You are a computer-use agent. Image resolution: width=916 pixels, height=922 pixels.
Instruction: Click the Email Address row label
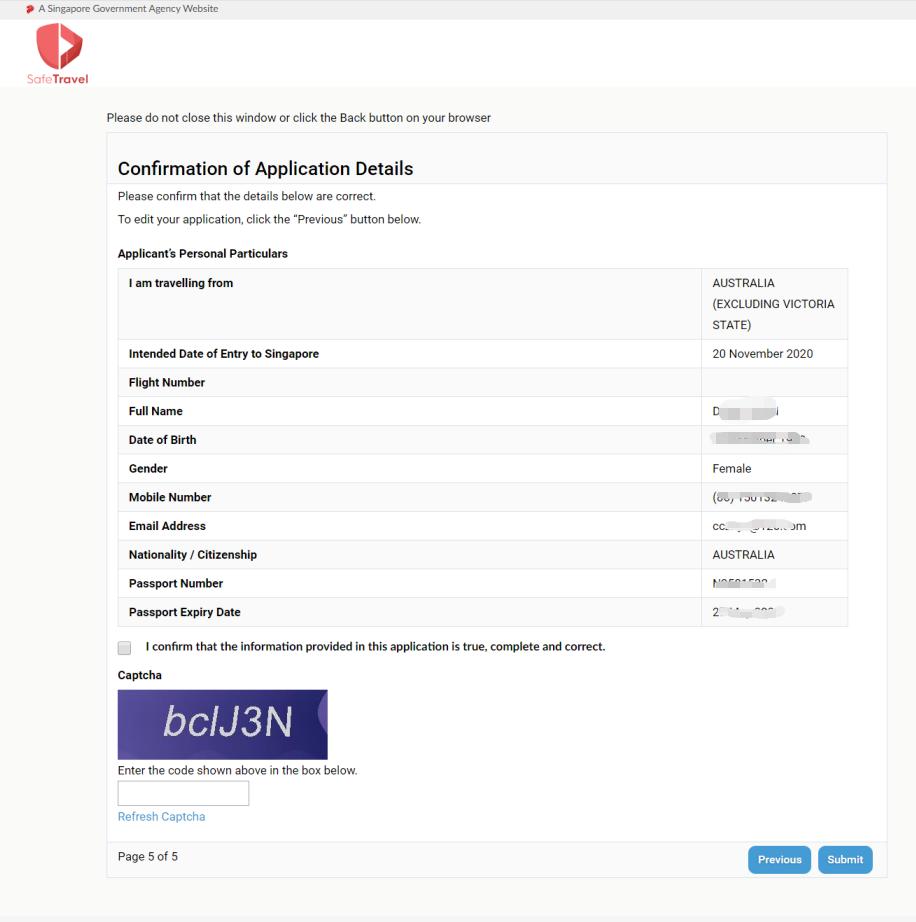coord(167,526)
